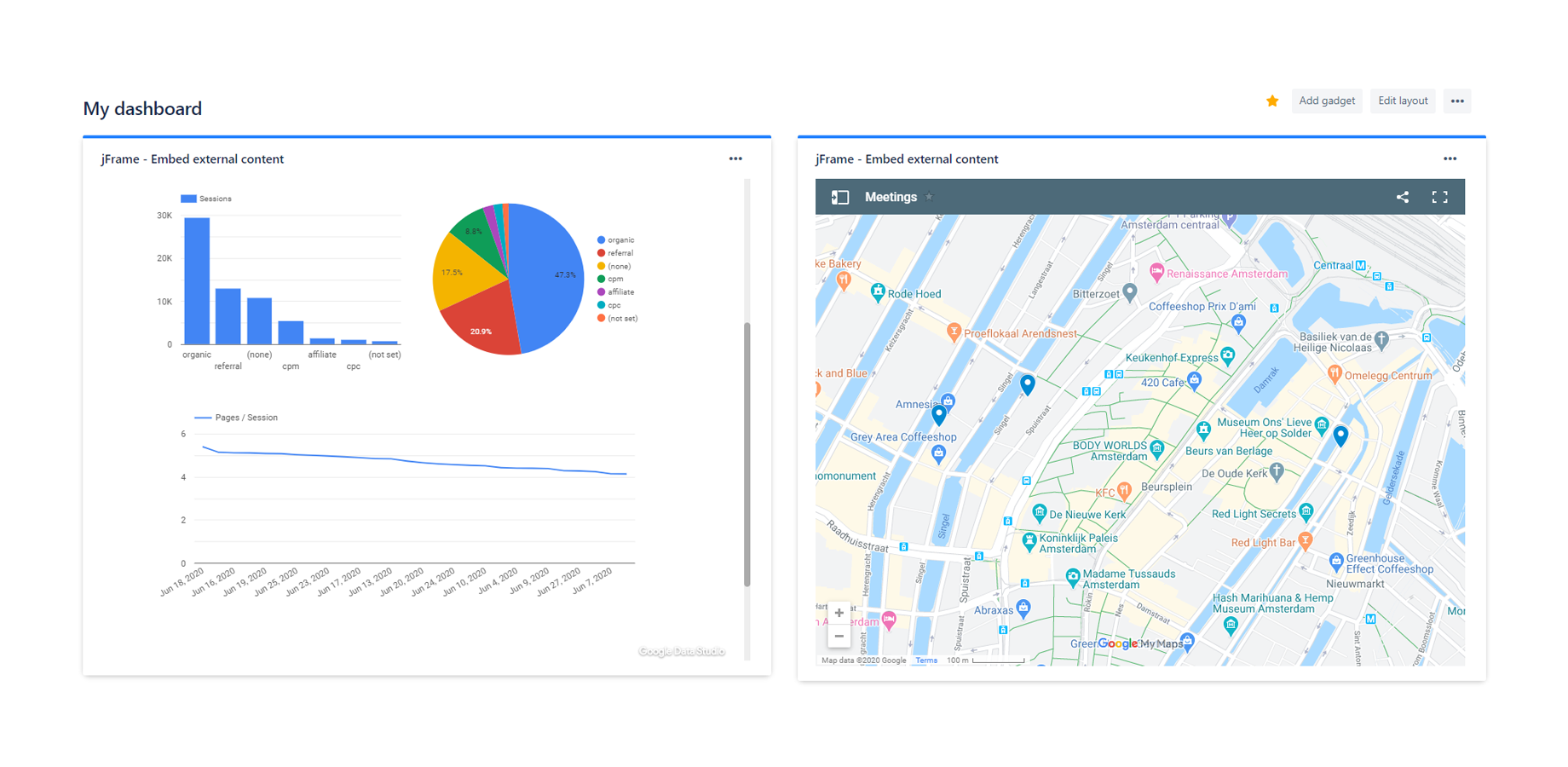This screenshot has width=1568, height=767.
Task: Click the KFC restaurant marker
Action: point(1125,490)
